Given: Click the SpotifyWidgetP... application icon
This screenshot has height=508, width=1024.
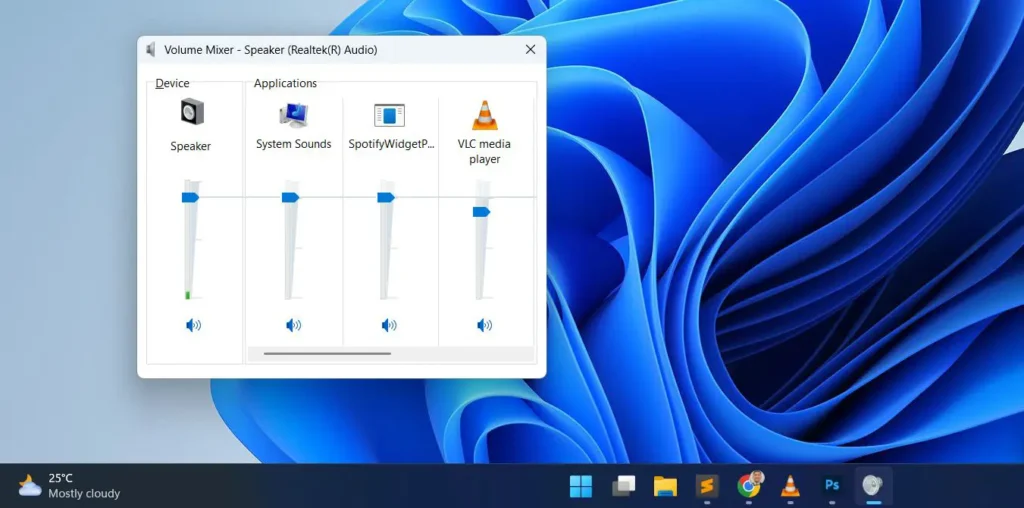Looking at the screenshot, I should pos(389,115).
